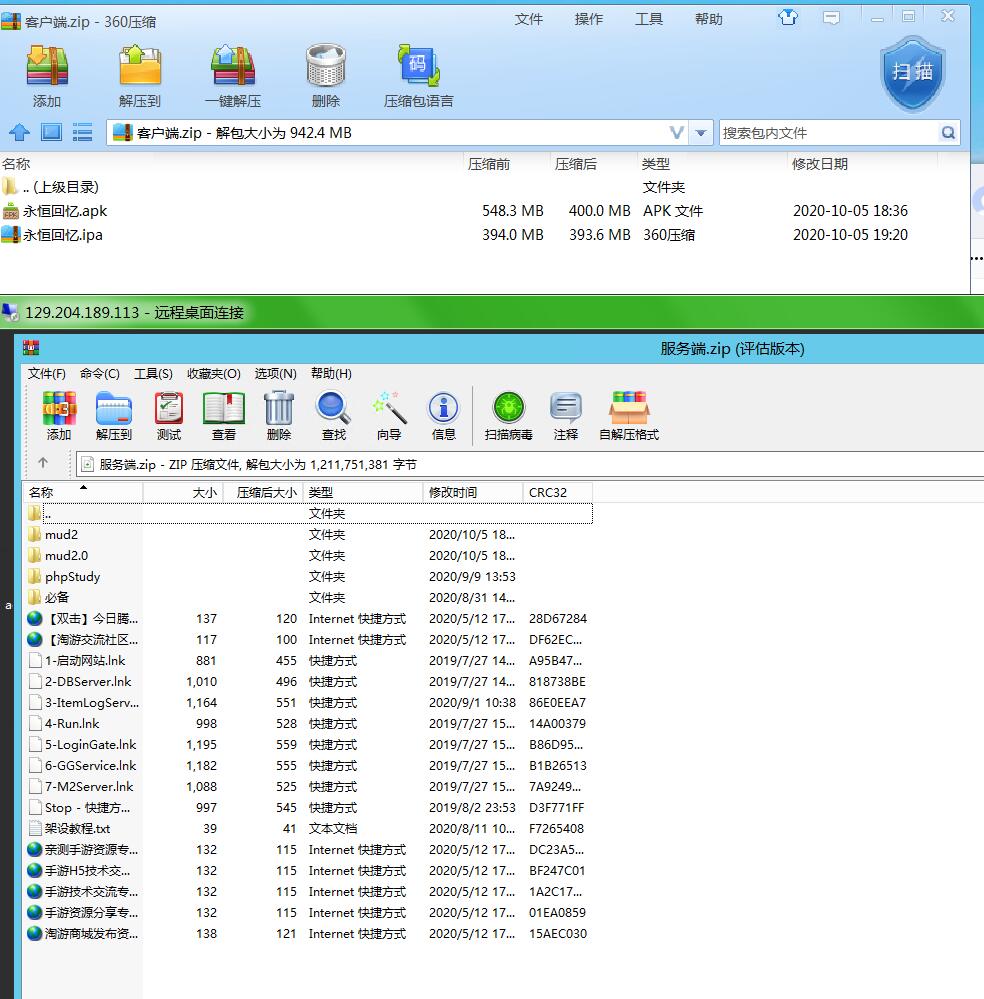984x999 pixels.
Task: Click the 自解压格式 icon
Action: (x=629, y=414)
